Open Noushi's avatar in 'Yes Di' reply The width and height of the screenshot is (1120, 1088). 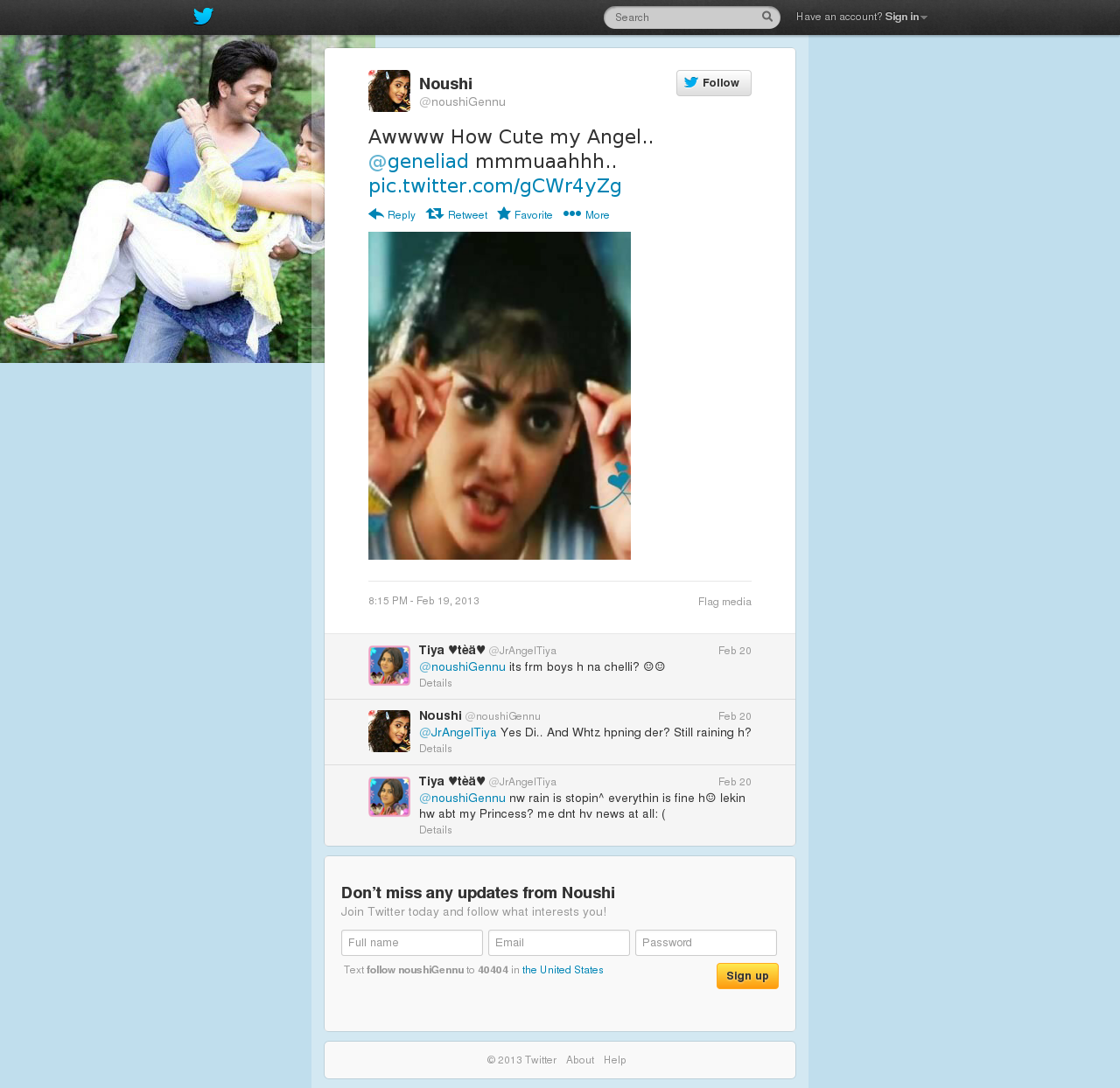point(389,731)
